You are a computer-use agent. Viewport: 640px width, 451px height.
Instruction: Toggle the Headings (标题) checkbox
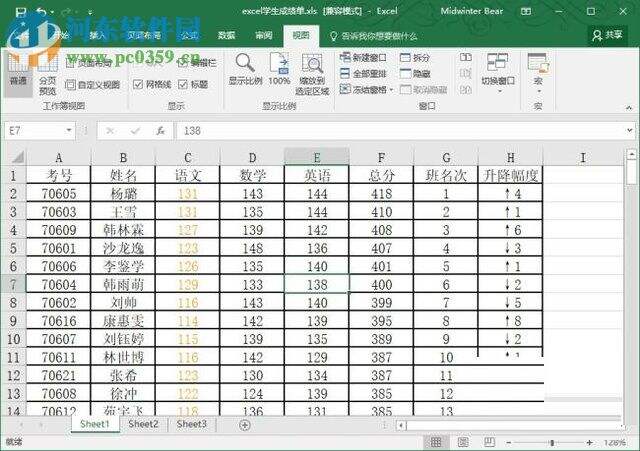click(x=182, y=84)
